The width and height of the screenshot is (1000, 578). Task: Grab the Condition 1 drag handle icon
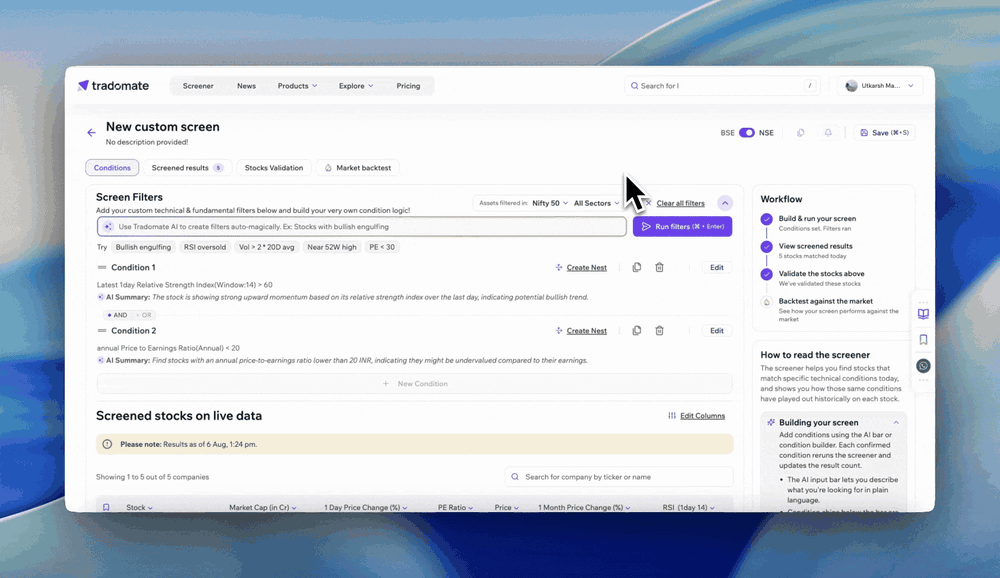tap(101, 267)
